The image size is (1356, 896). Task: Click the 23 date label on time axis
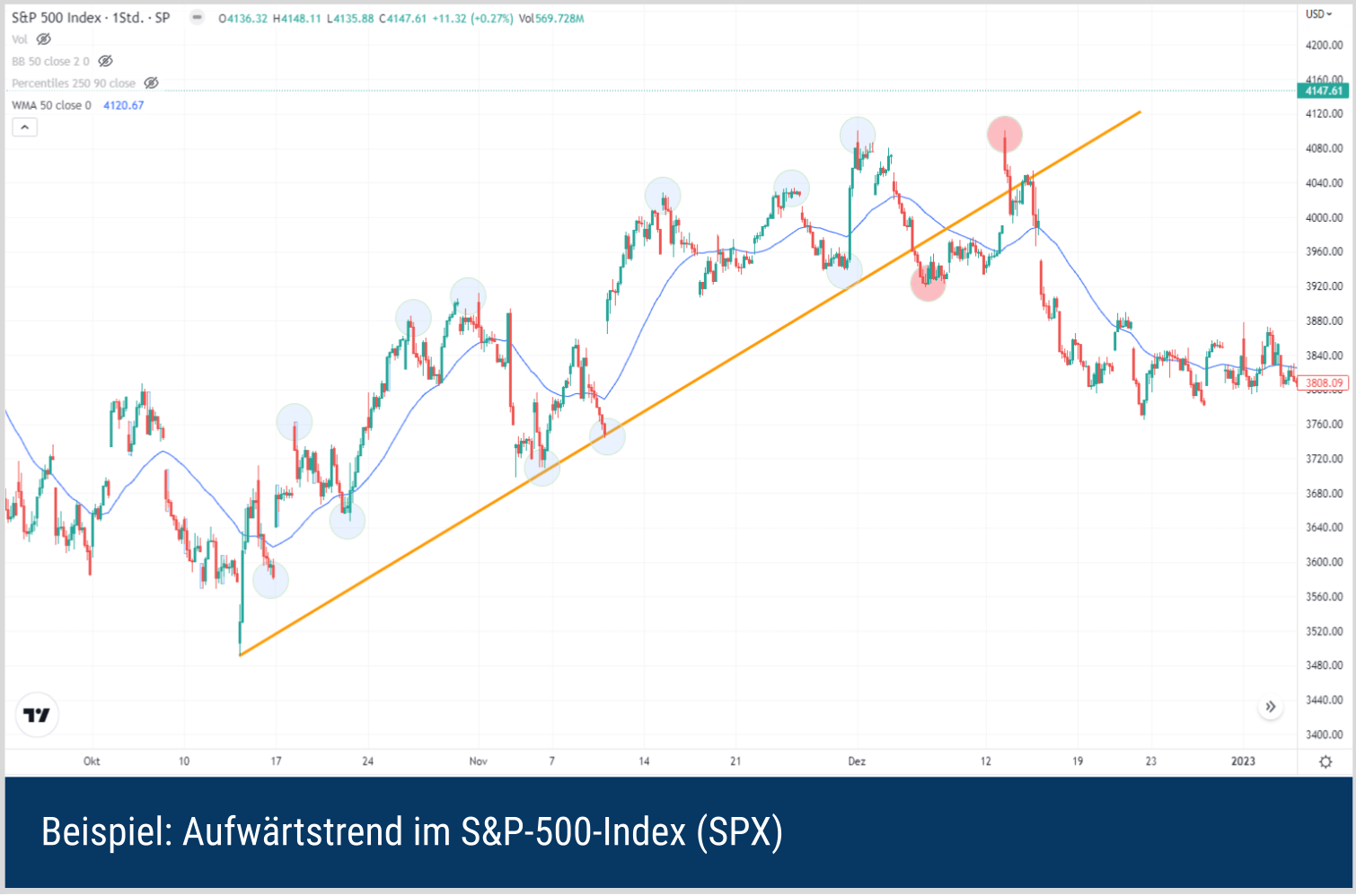tap(1150, 761)
